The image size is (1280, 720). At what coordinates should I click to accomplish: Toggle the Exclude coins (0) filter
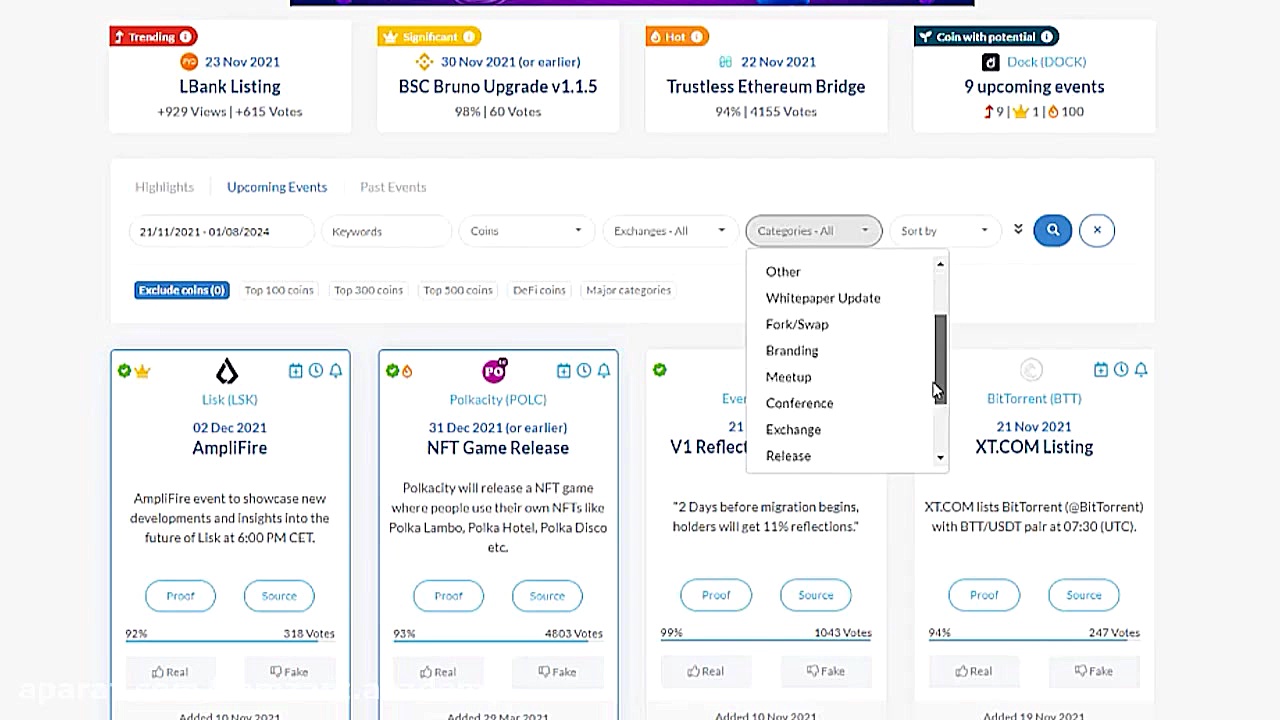point(182,290)
